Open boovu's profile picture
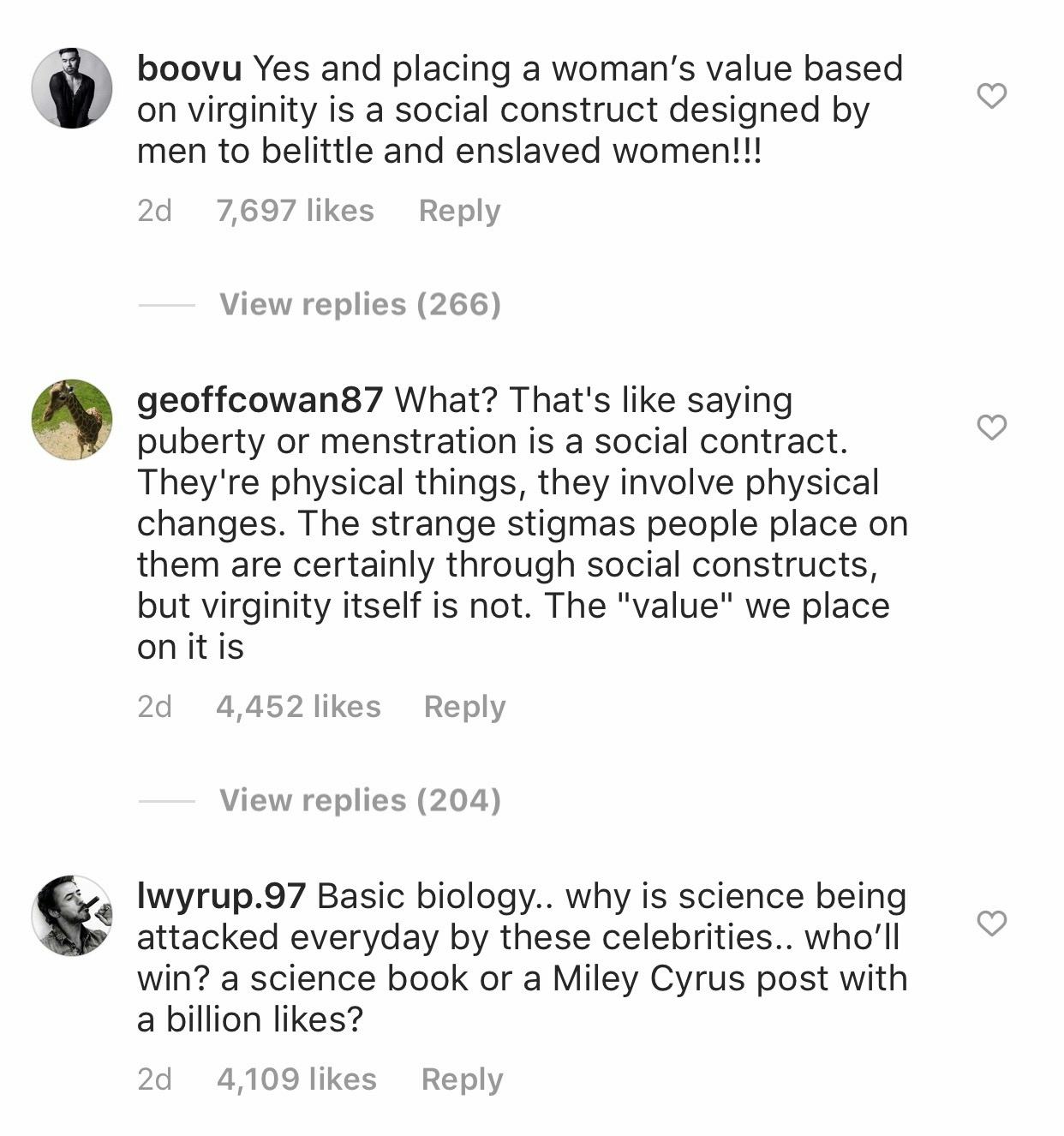Viewport: 1064px width, 1136px height. [72, 88]
